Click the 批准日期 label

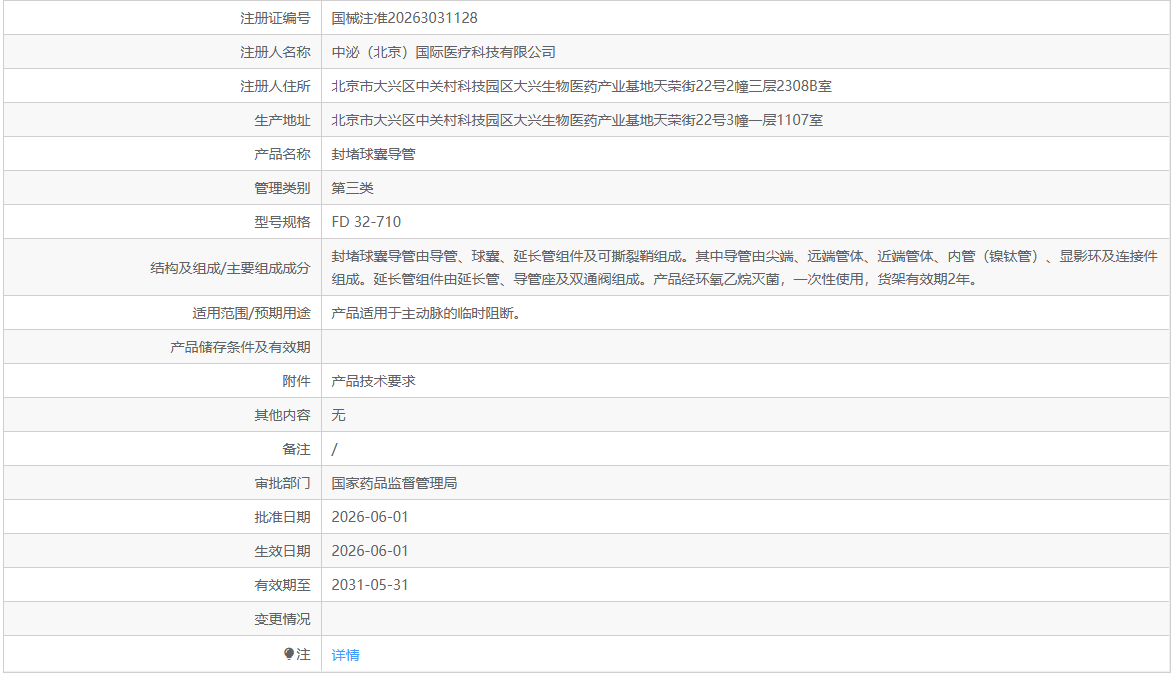[282, 517]
